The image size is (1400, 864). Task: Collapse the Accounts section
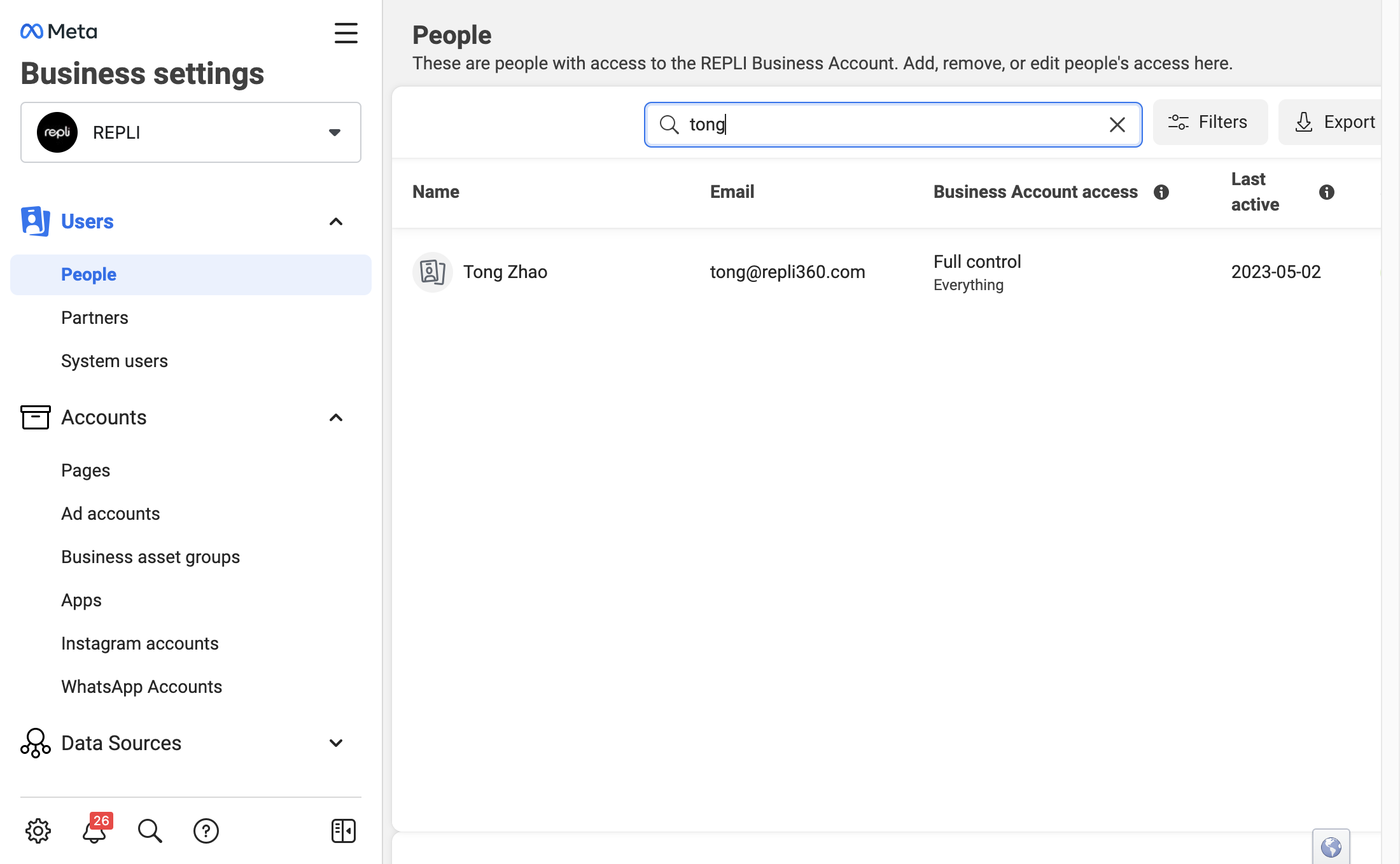[336, 417]
